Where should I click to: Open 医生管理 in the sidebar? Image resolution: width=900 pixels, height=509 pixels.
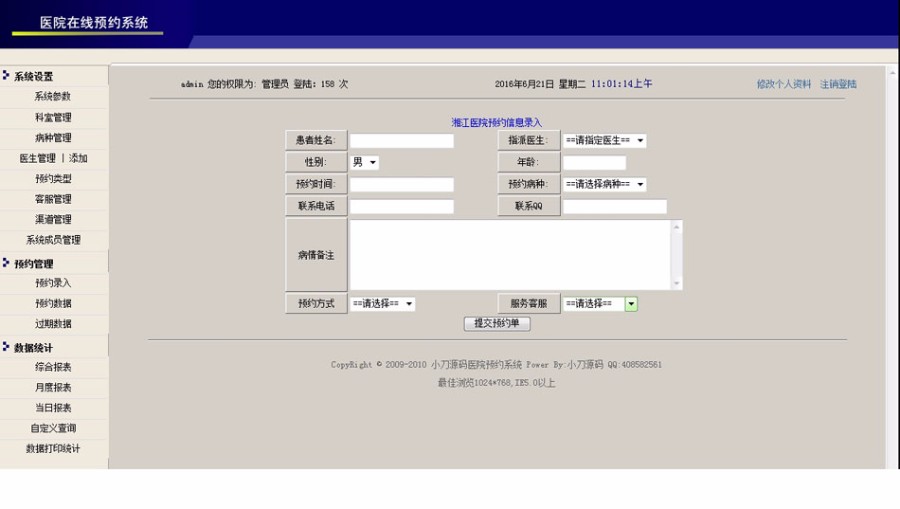[37, 158]
